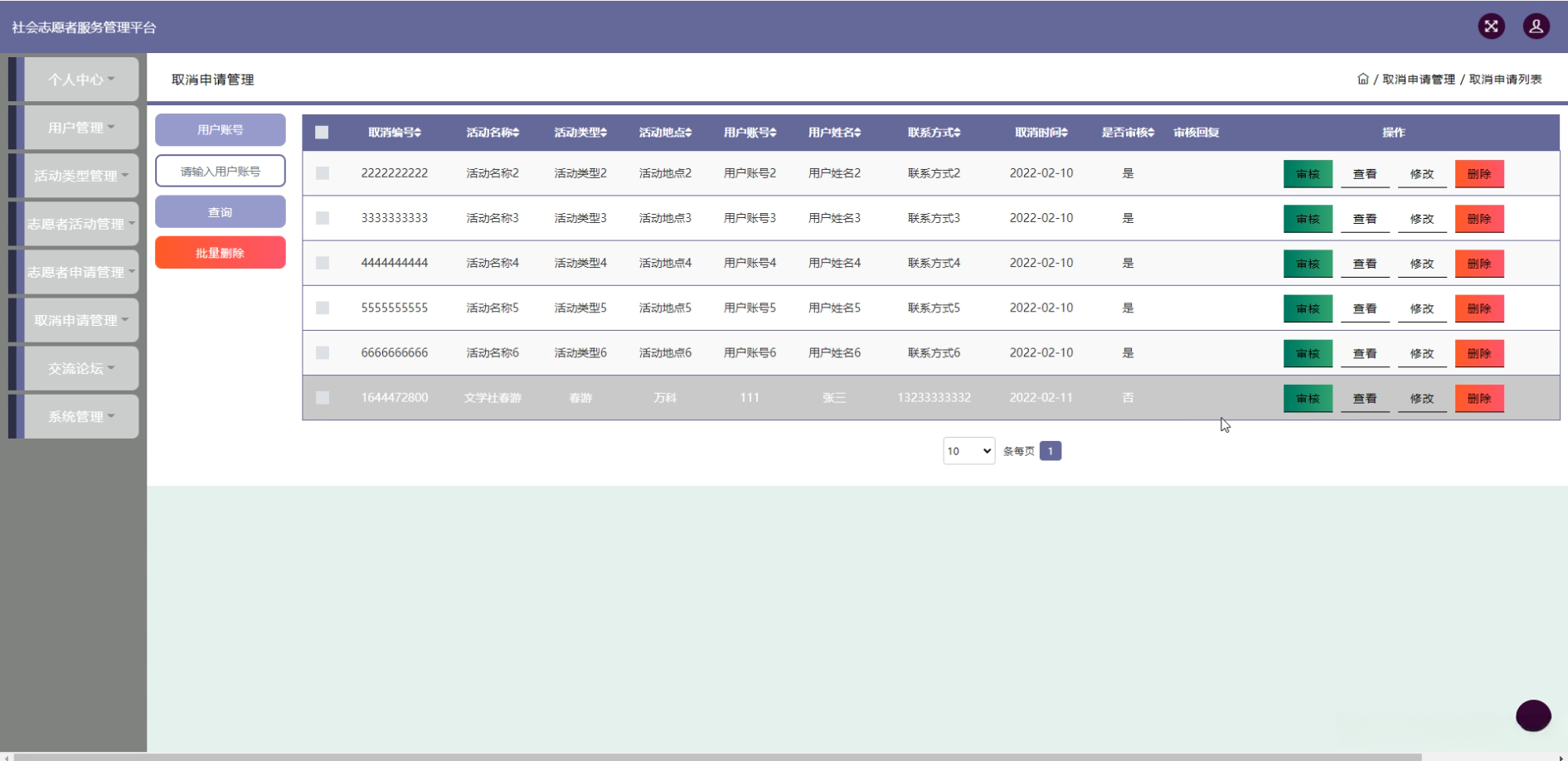This screenshot has height=761, width=1568.
Task: Click the fullscreen toggle icon in header
Action: (1491, 27)
